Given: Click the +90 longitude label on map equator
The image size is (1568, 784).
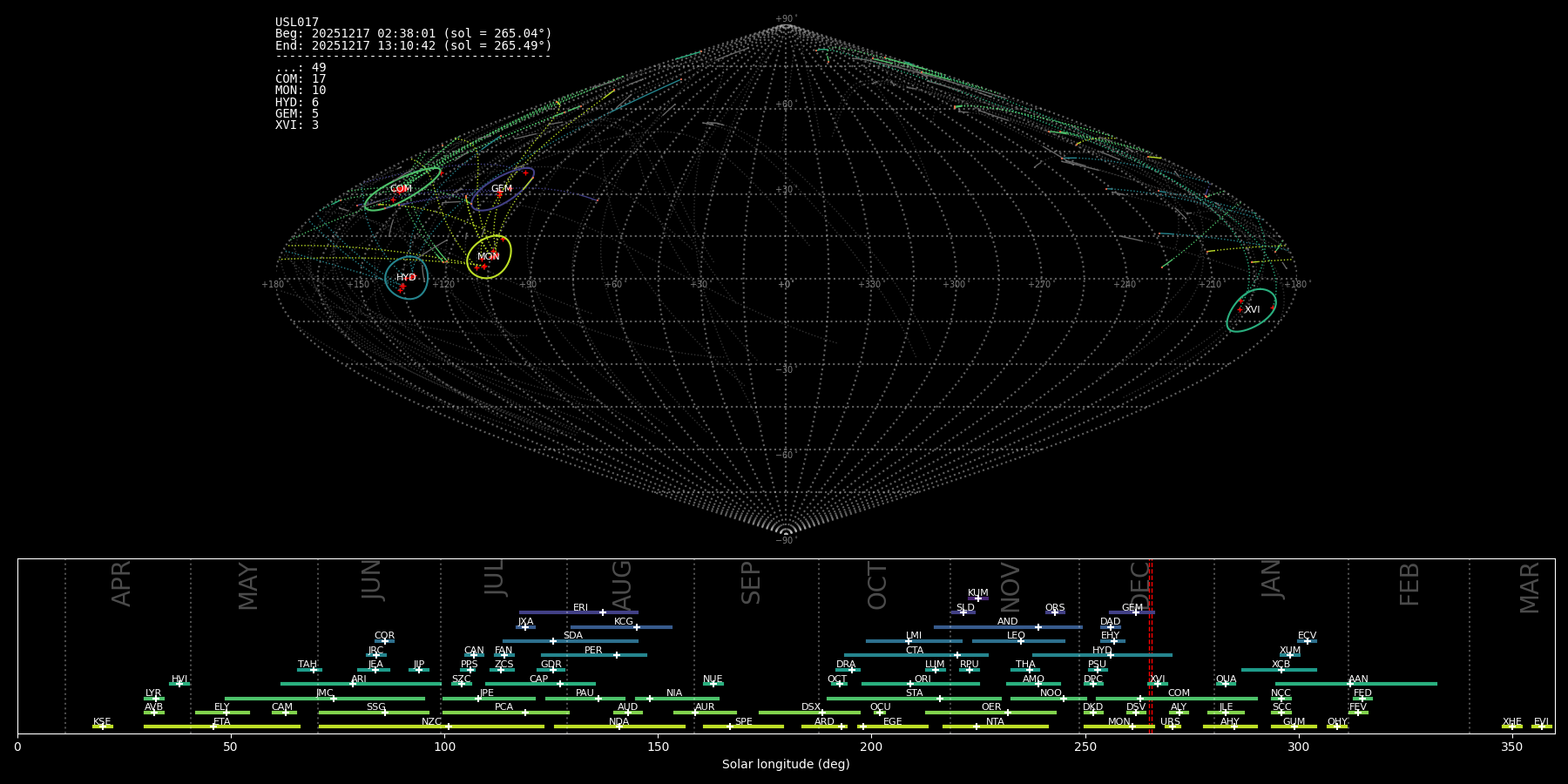Looking at the screenshot, I should (528, 285).
